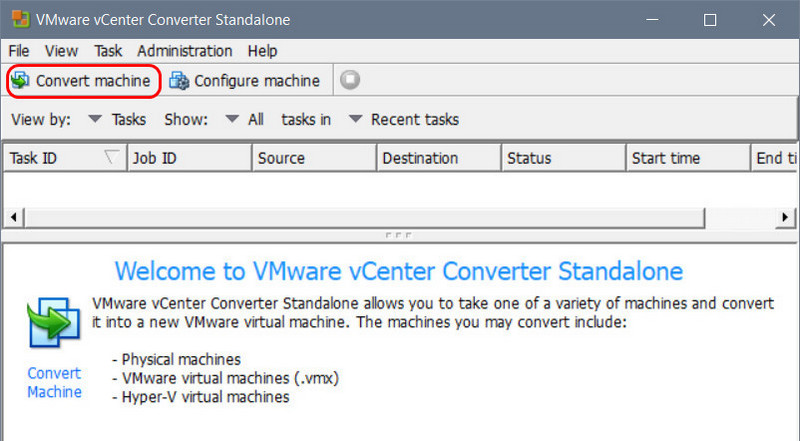Click the left scroll arrow
This screenshot has height=441, width=800.
point(14,217)
